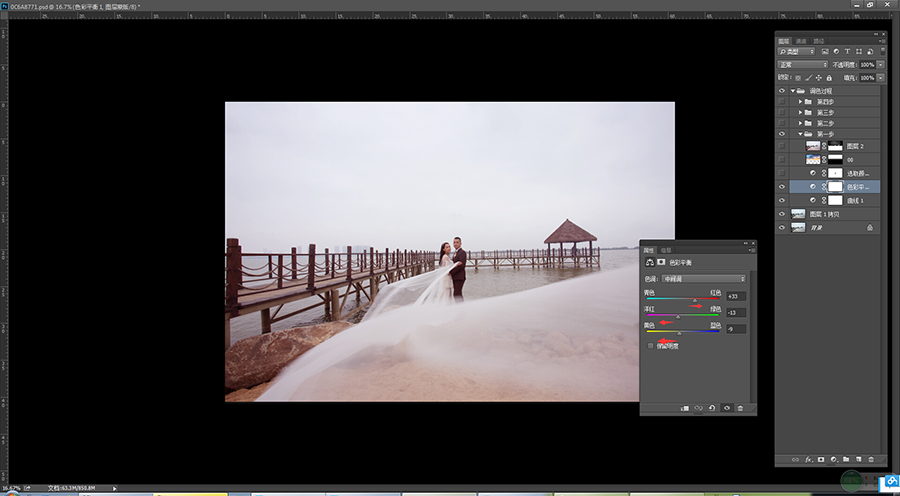Collapse the 第一步 group
Screen dimensions: 900x496
(801, 134)
